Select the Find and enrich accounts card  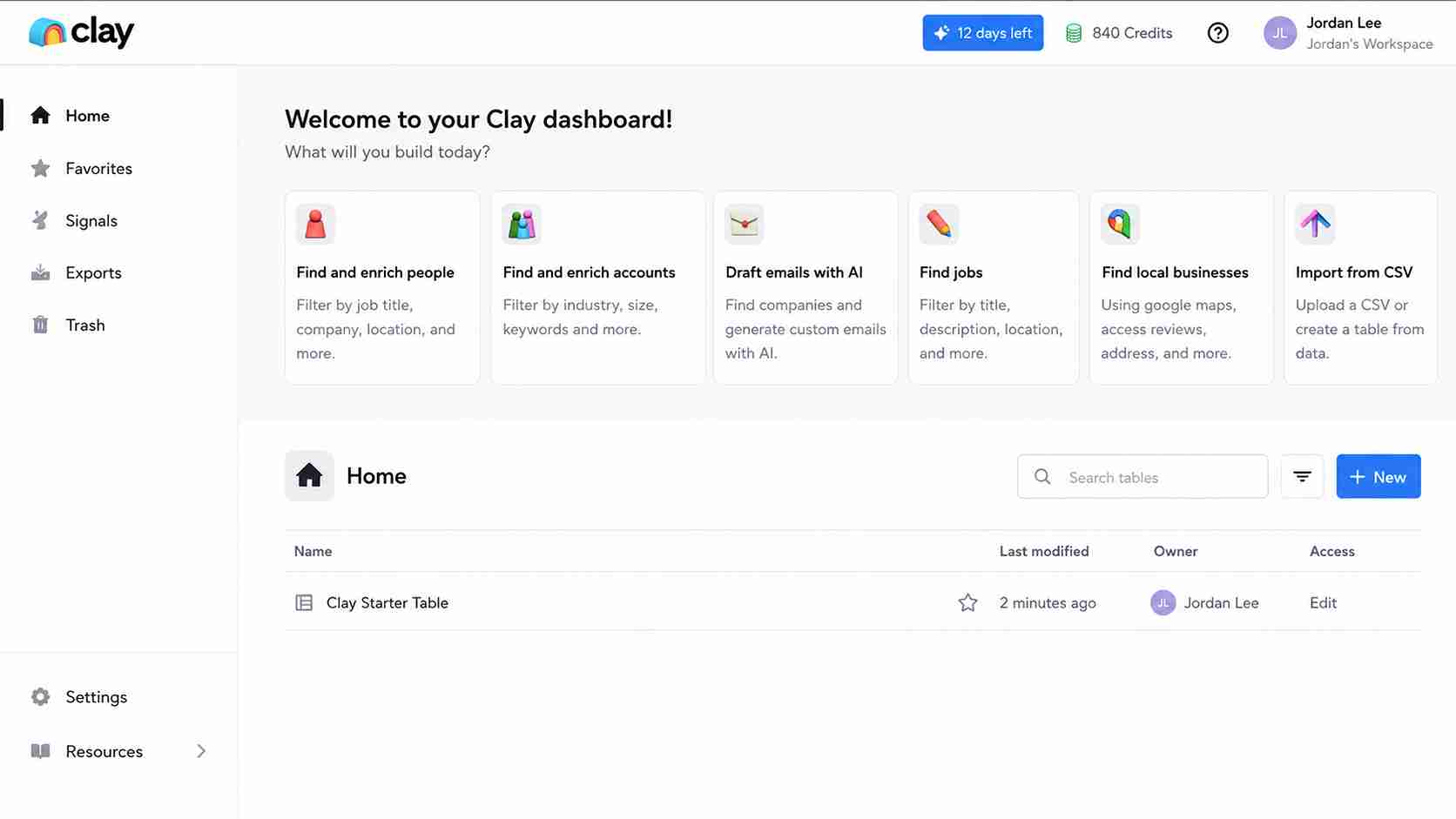coord(597,287)
